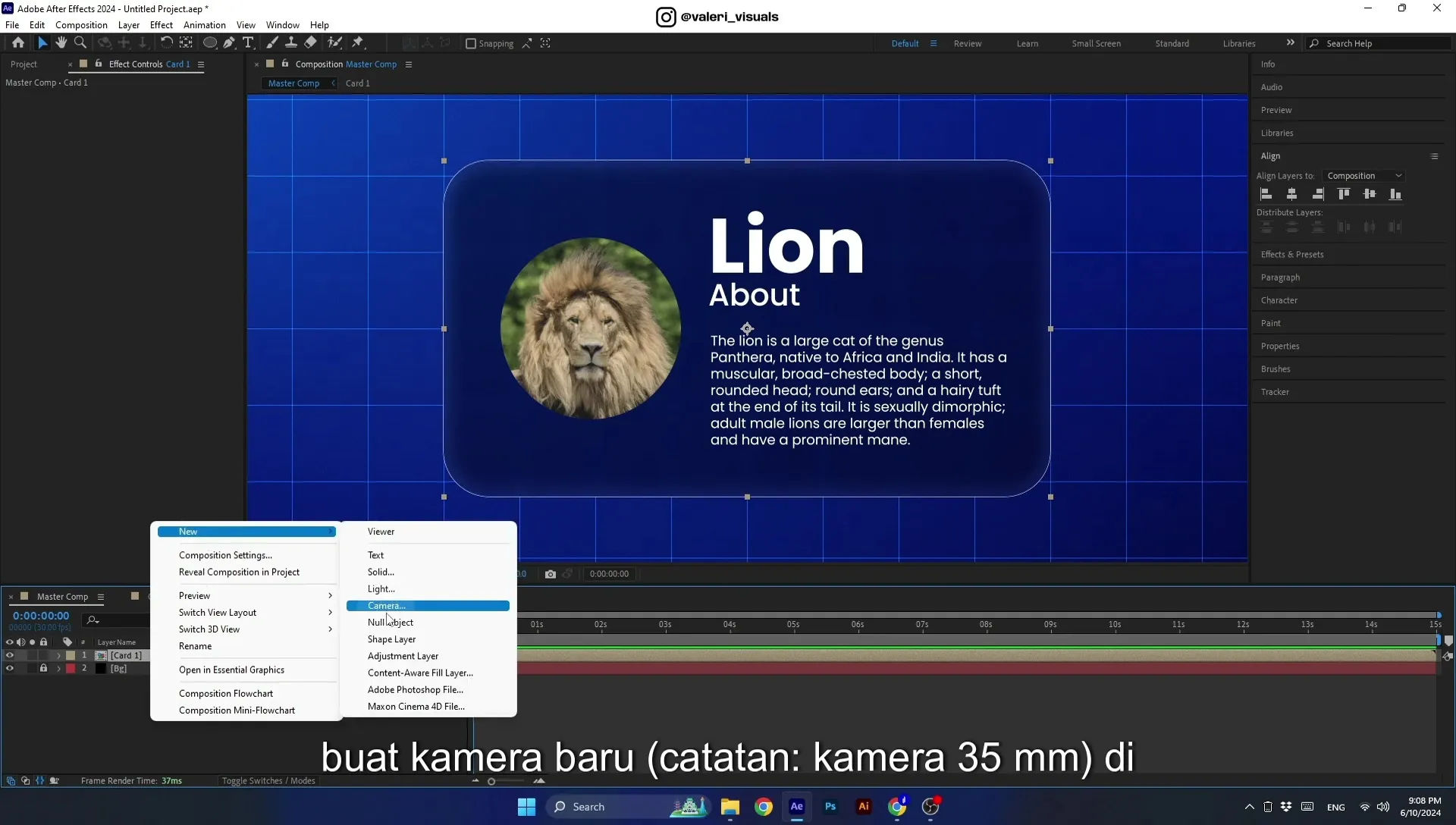Open the Align panel menu icon
This screenshot has width=1456, height=825.
(1434, 156)
